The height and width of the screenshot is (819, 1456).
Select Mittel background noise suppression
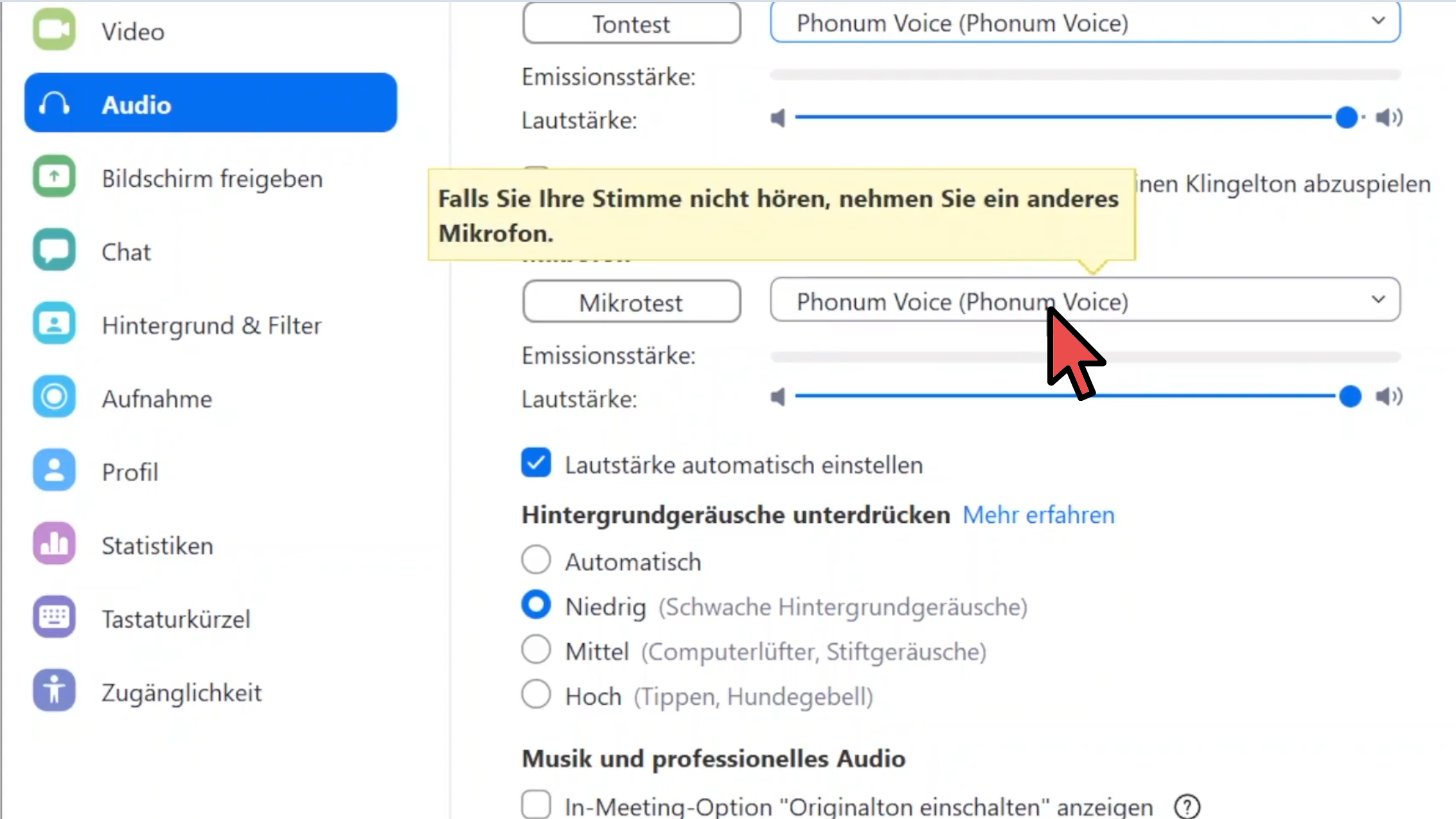(x=536, y=650)
